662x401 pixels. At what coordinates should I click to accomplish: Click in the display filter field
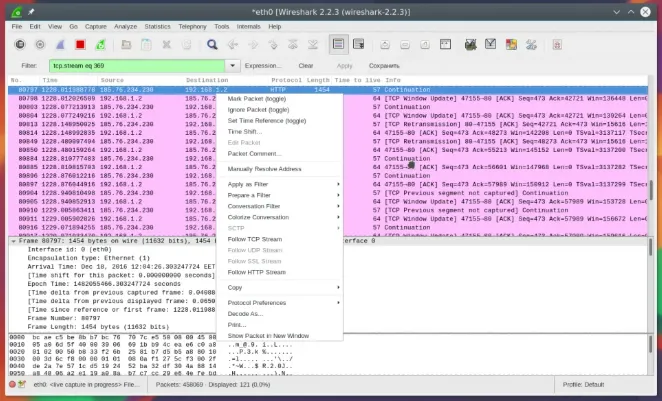[137, 66]
